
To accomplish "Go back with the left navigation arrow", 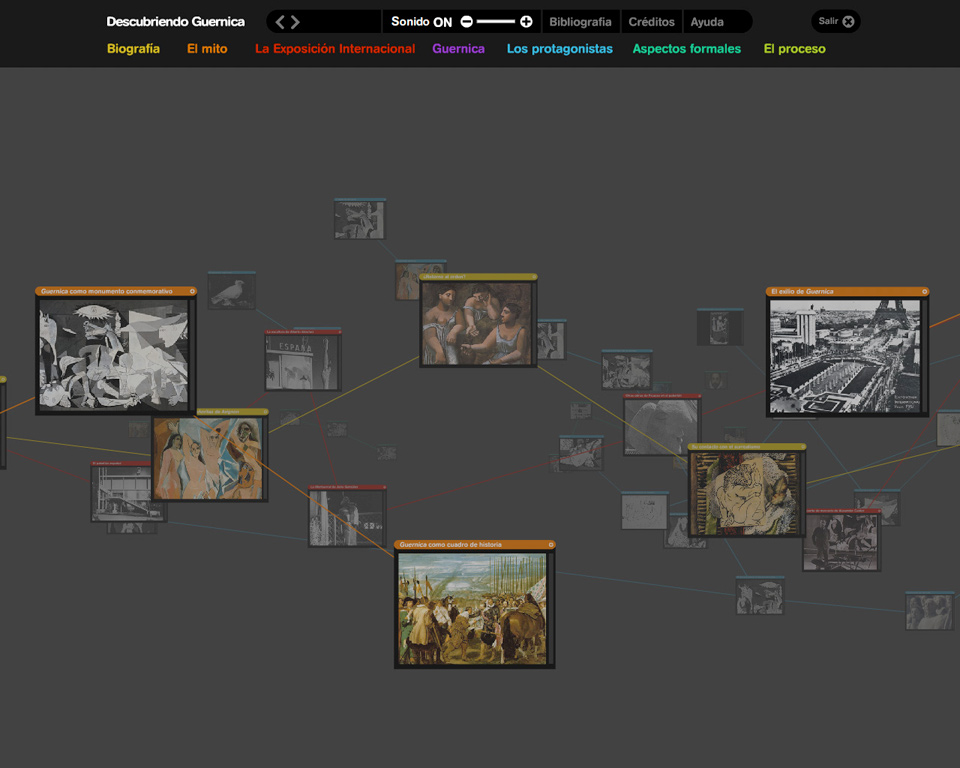I will [280, 22].
